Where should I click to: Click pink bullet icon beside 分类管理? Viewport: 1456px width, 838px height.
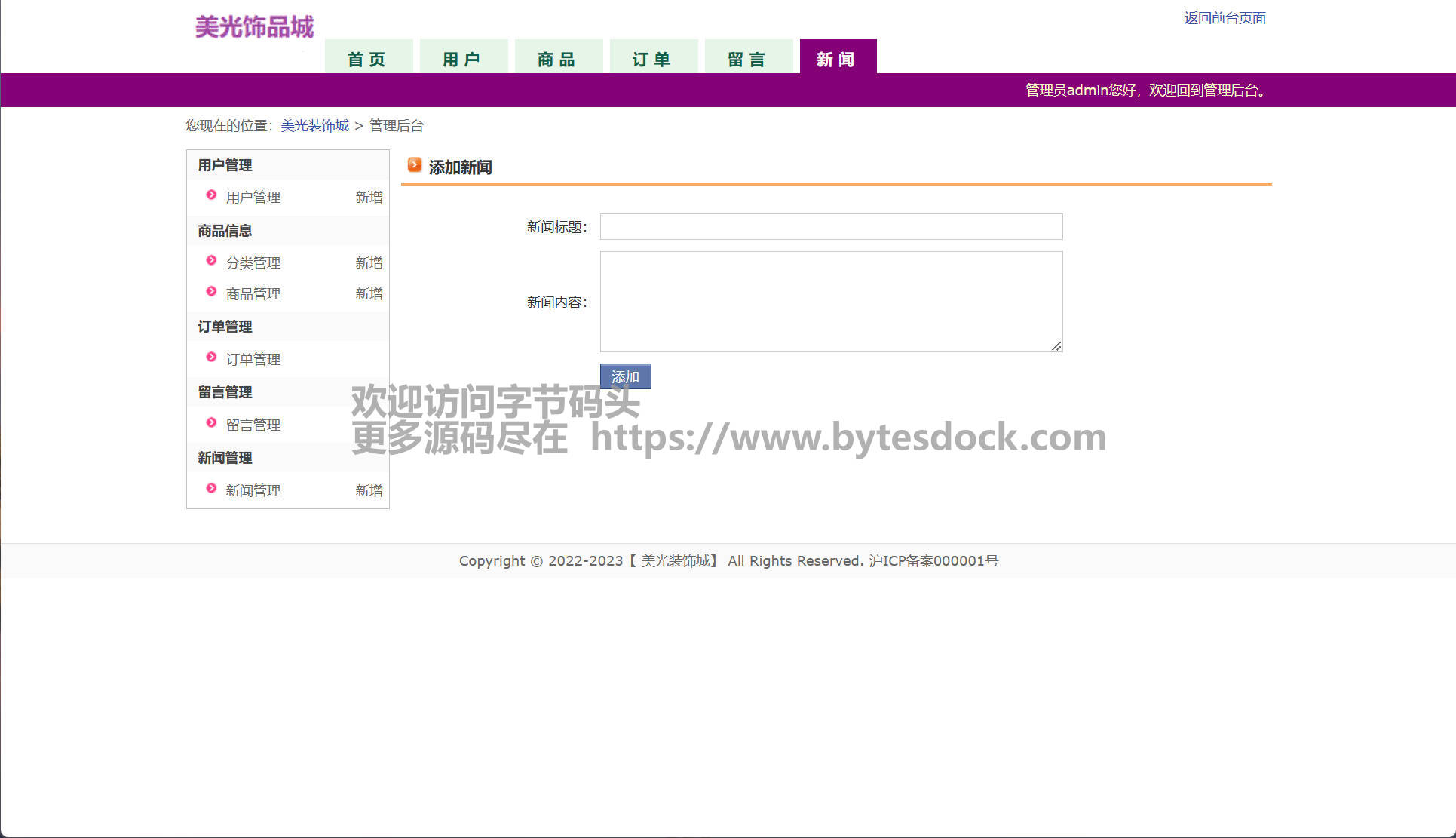point(211,260)
